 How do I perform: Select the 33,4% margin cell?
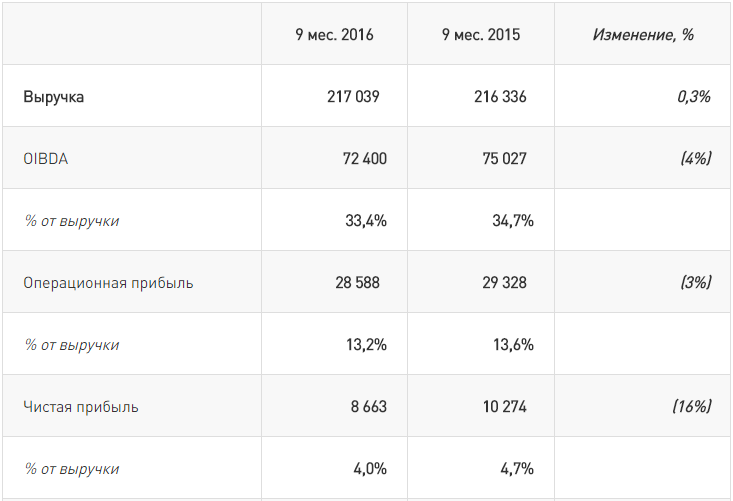point(366,221)
